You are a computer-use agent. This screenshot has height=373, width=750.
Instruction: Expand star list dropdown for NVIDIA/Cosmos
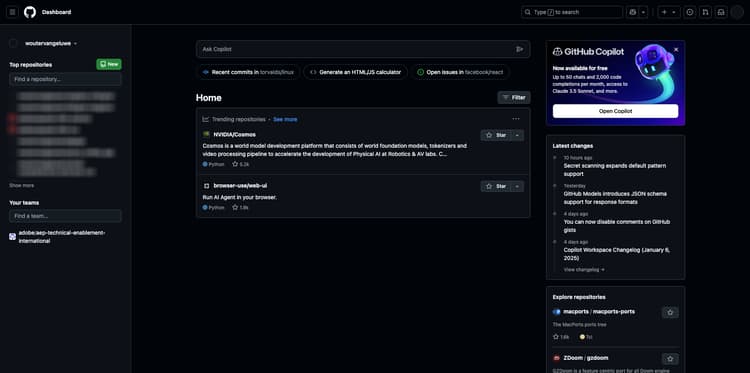click(517, 135)
